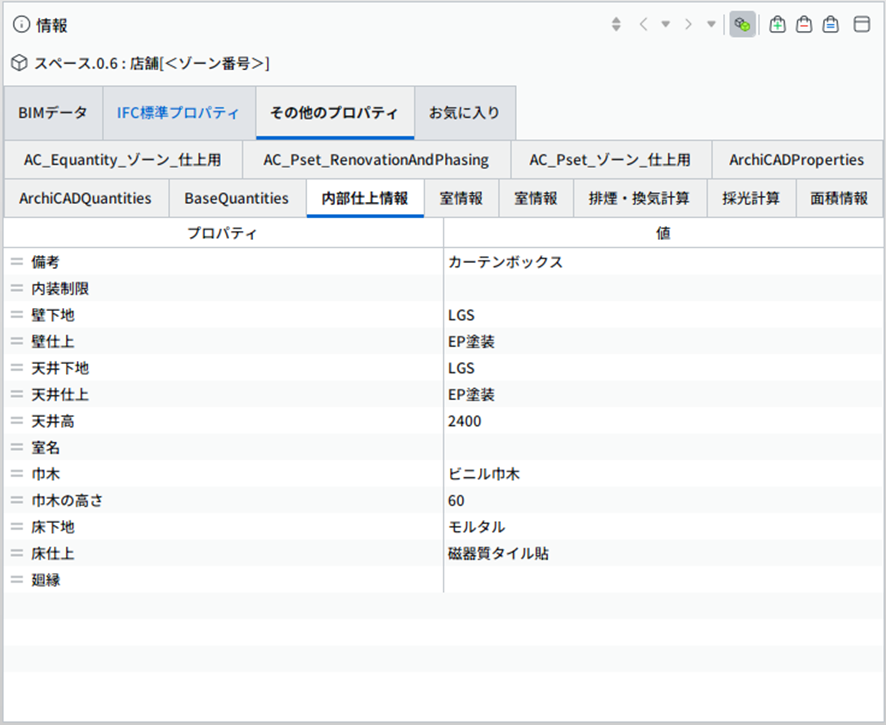Click the プロパティ column header
The height and width of the screenshot is (725, 886).
pos(223,233)
